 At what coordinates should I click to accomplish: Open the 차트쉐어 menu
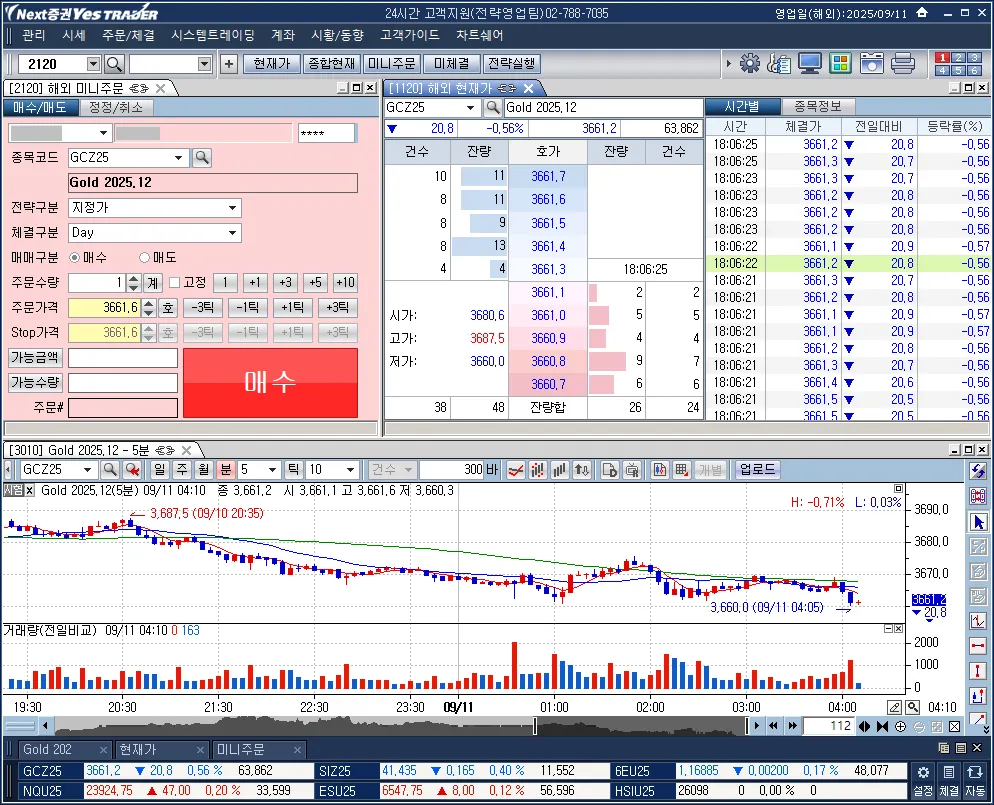(480, 35)
